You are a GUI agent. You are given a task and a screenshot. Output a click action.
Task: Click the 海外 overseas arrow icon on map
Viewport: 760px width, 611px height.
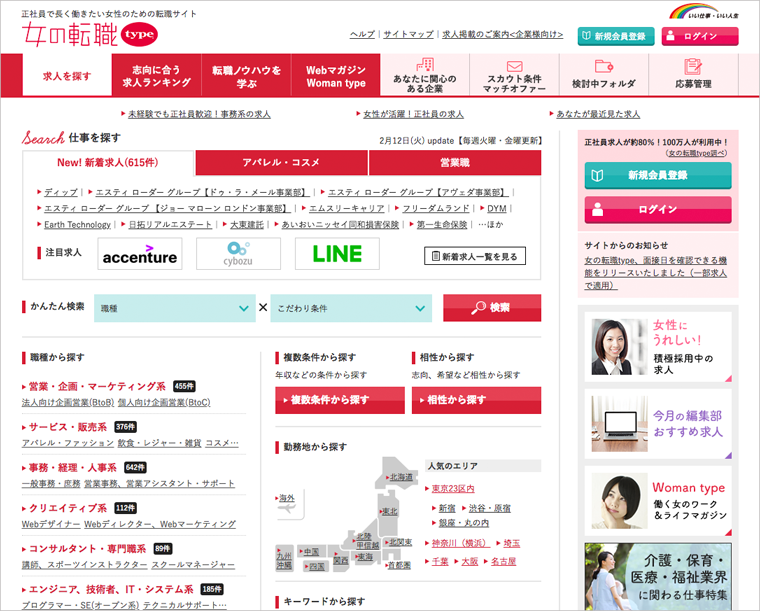(289, 508)
